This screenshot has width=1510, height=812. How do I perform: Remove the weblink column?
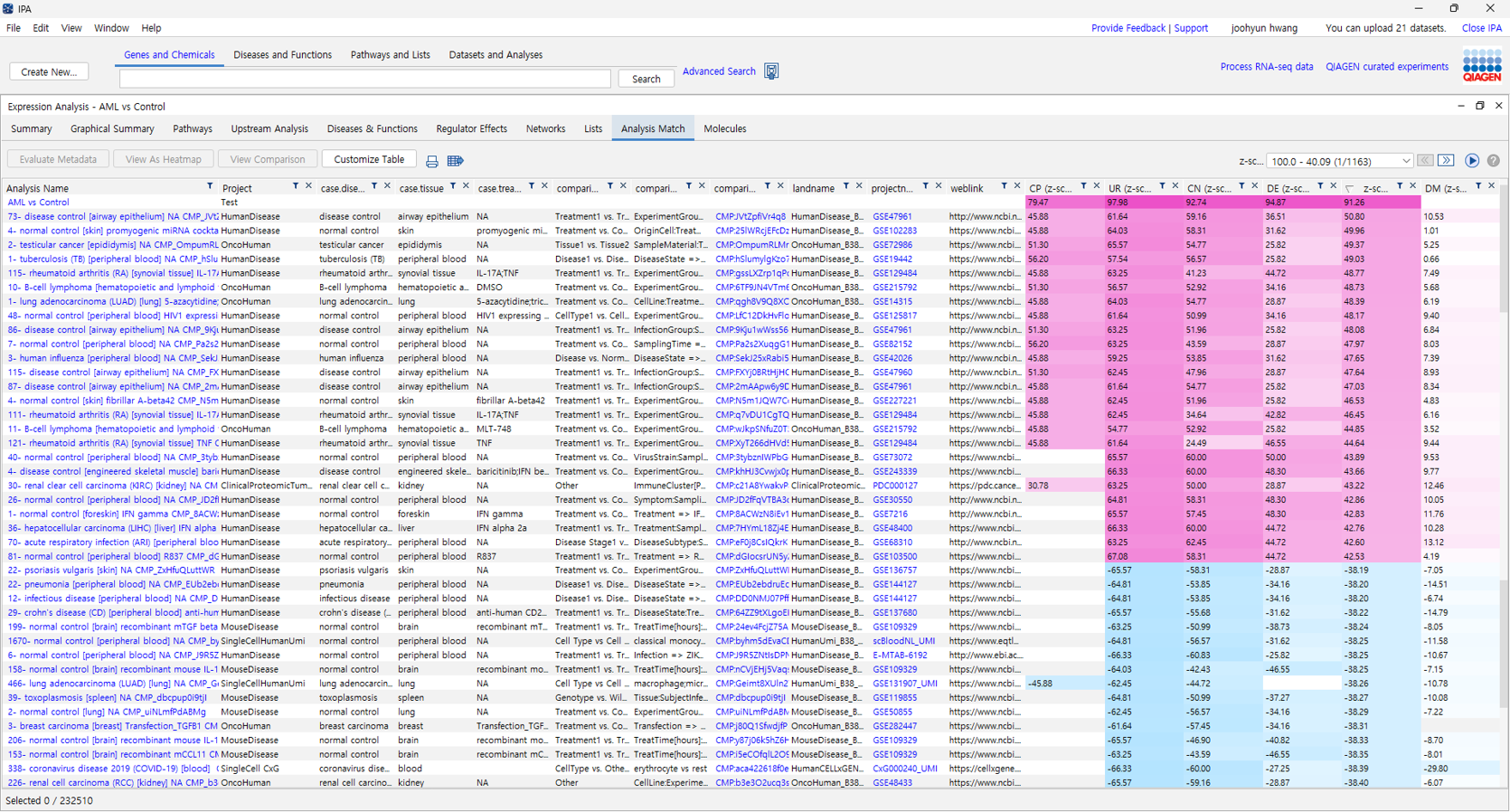pyautogui.click(x=1017, y=186)
